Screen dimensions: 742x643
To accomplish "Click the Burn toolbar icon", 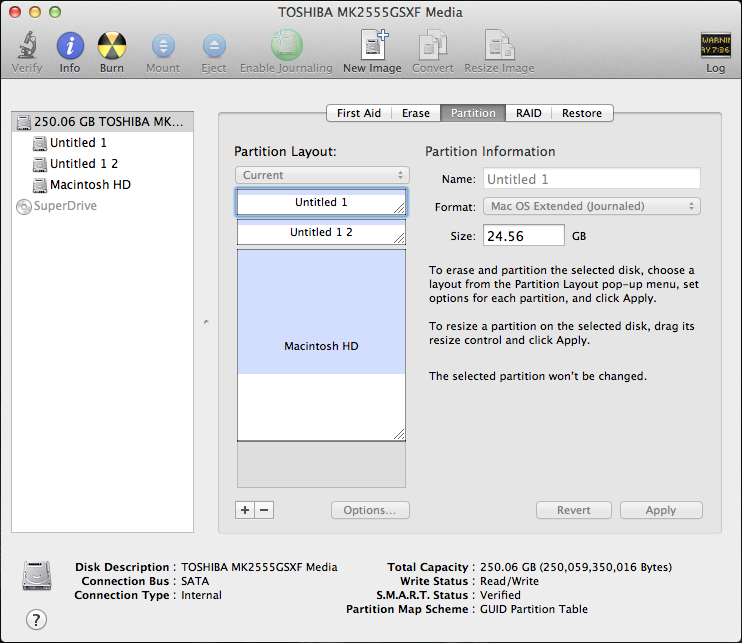I will point(112,45).
